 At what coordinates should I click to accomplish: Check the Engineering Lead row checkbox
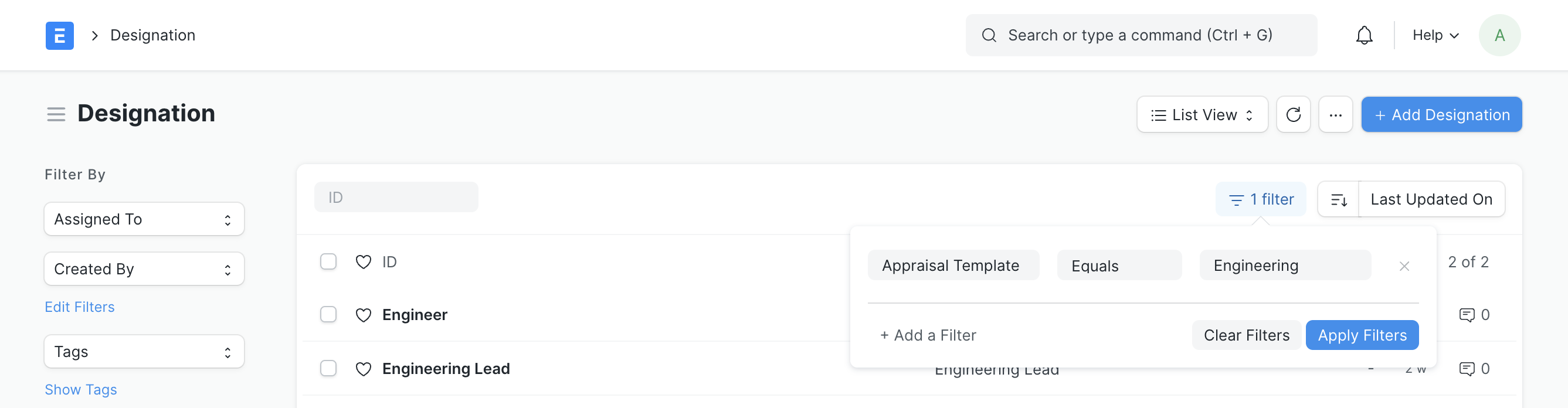328,368
